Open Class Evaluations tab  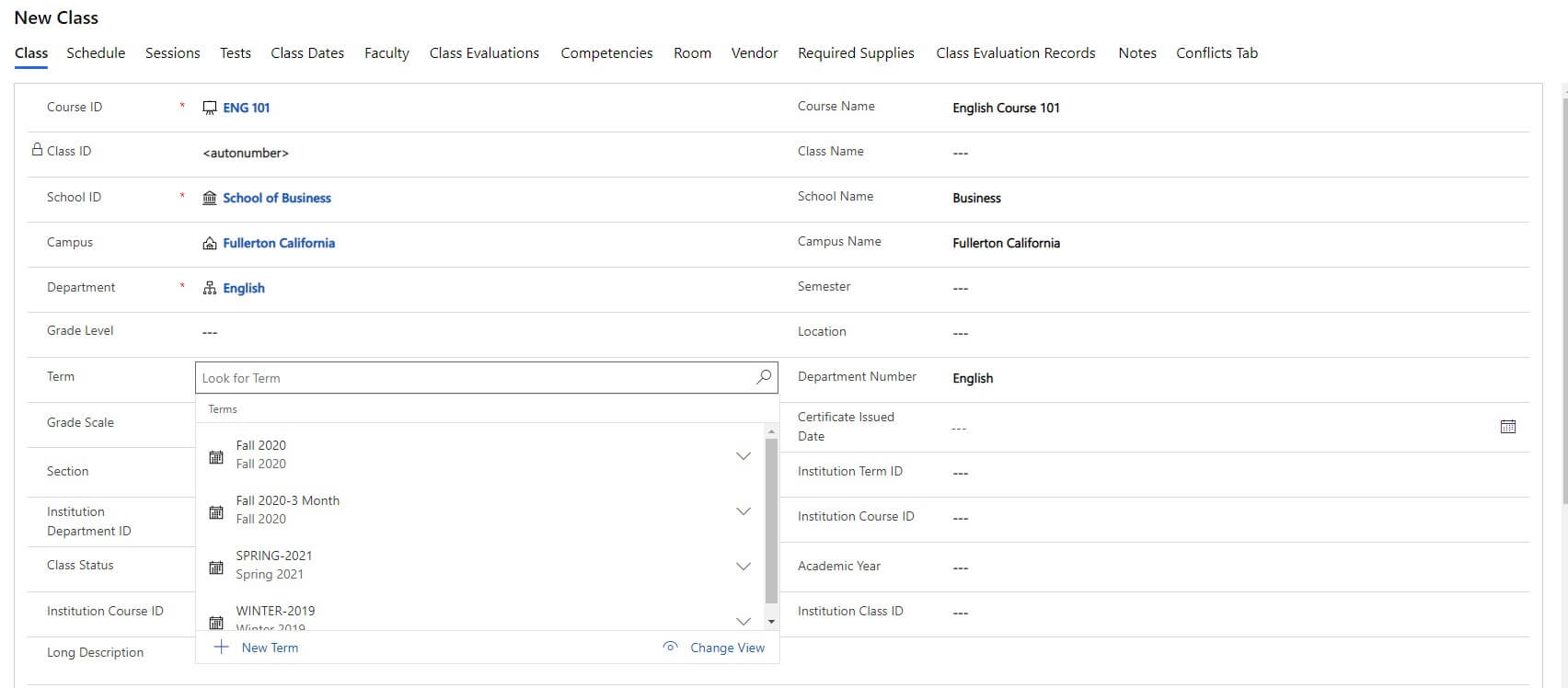pyautogui.click(x=484, y=52)
